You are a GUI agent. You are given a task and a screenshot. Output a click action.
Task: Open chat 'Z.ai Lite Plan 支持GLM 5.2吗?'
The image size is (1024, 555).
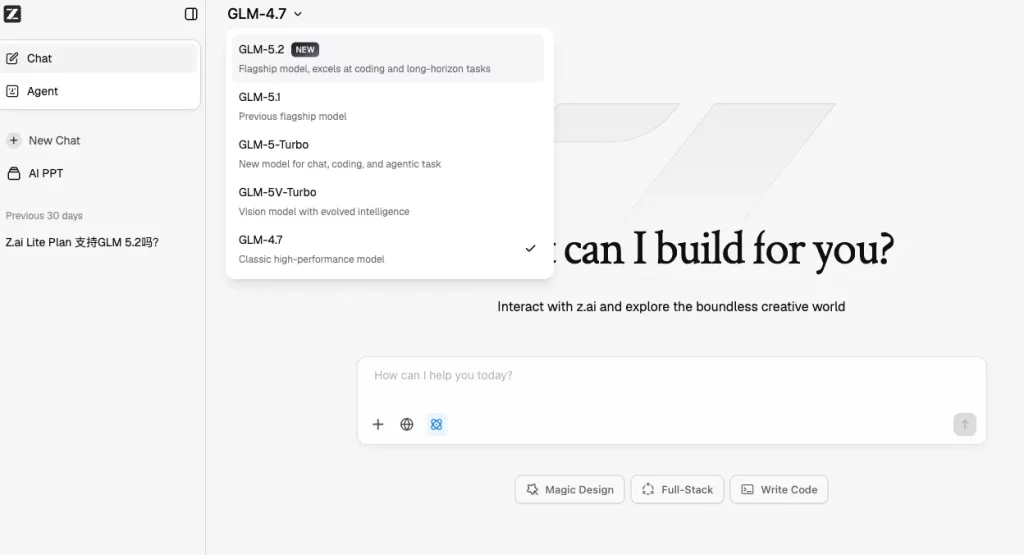[x=82, y=242]
